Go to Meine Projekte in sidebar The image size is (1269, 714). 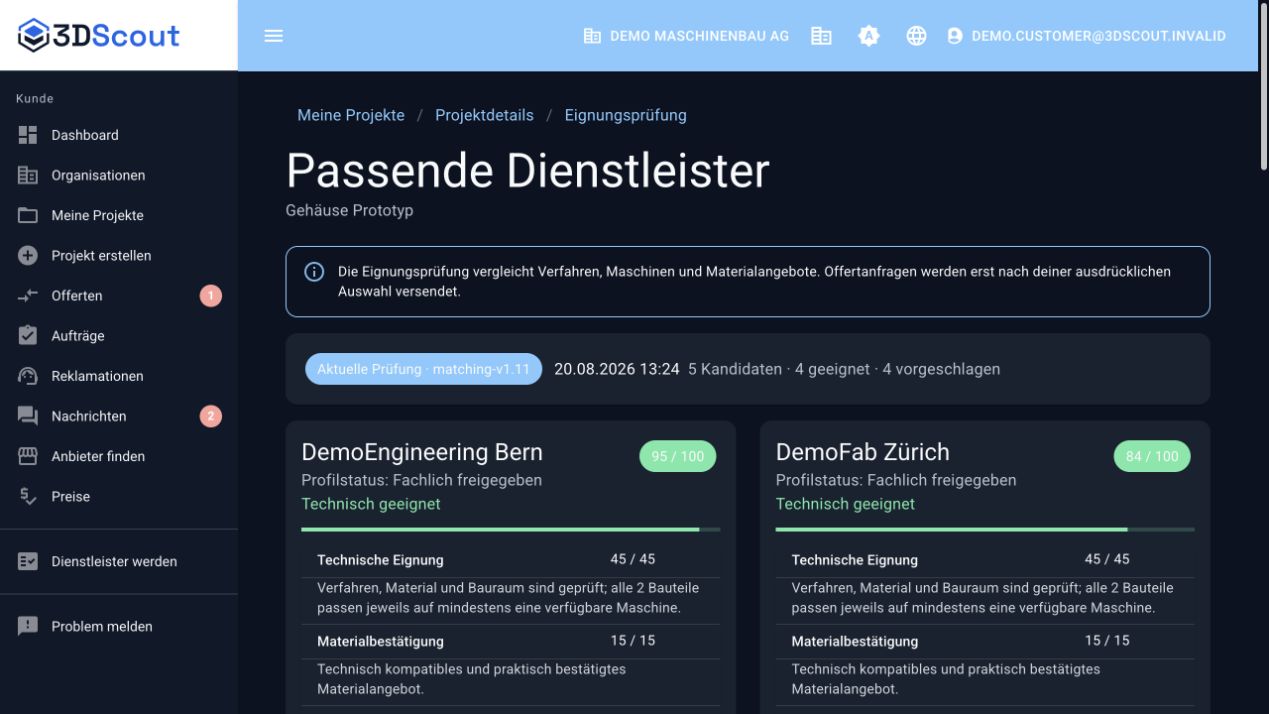pyautogui.click(x=119, y=215)
